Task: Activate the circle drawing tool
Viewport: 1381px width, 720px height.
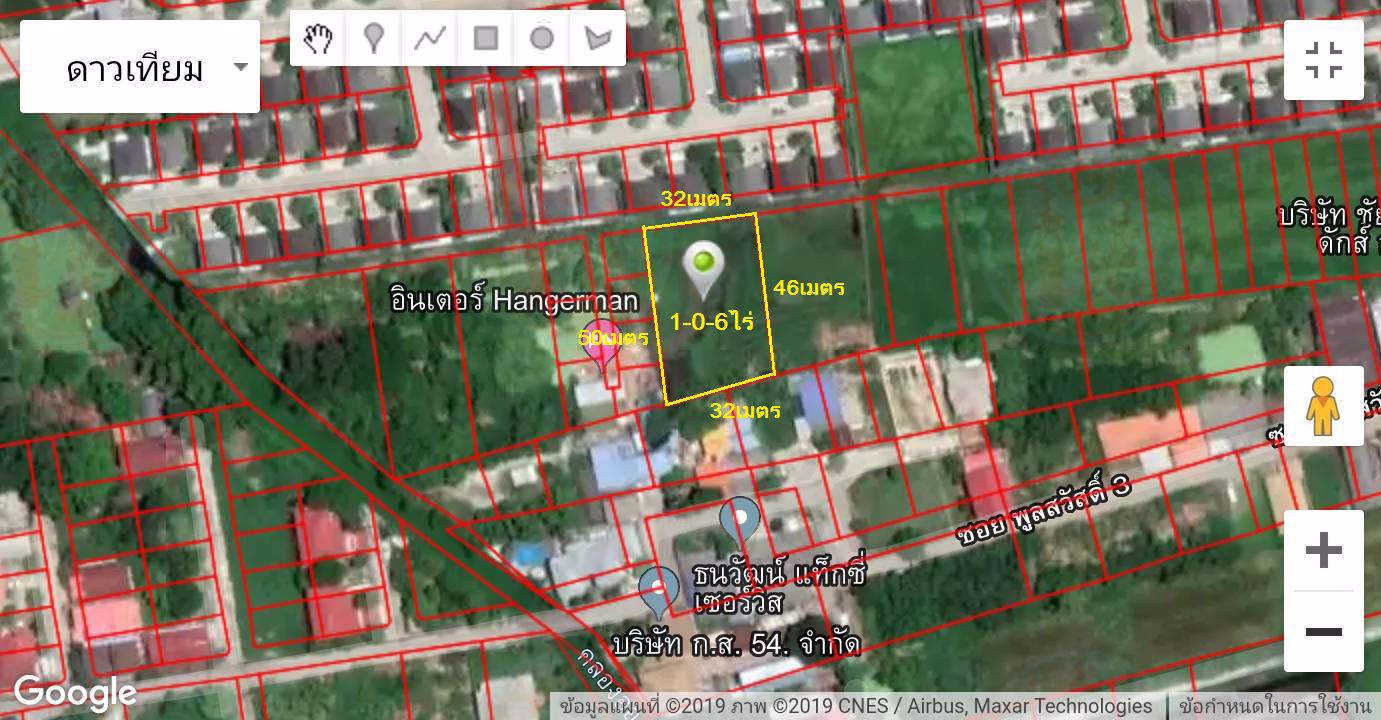Action: pos(541,39)
